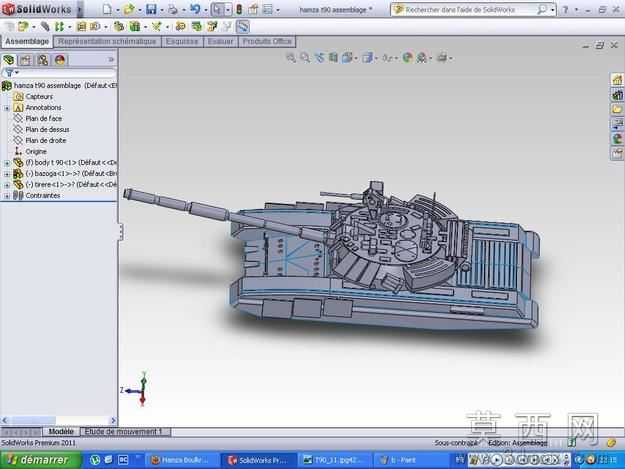This screenshot has width=625, height=469.
Task: Click the tree filter funnel icon
Action: pos(9,73)
